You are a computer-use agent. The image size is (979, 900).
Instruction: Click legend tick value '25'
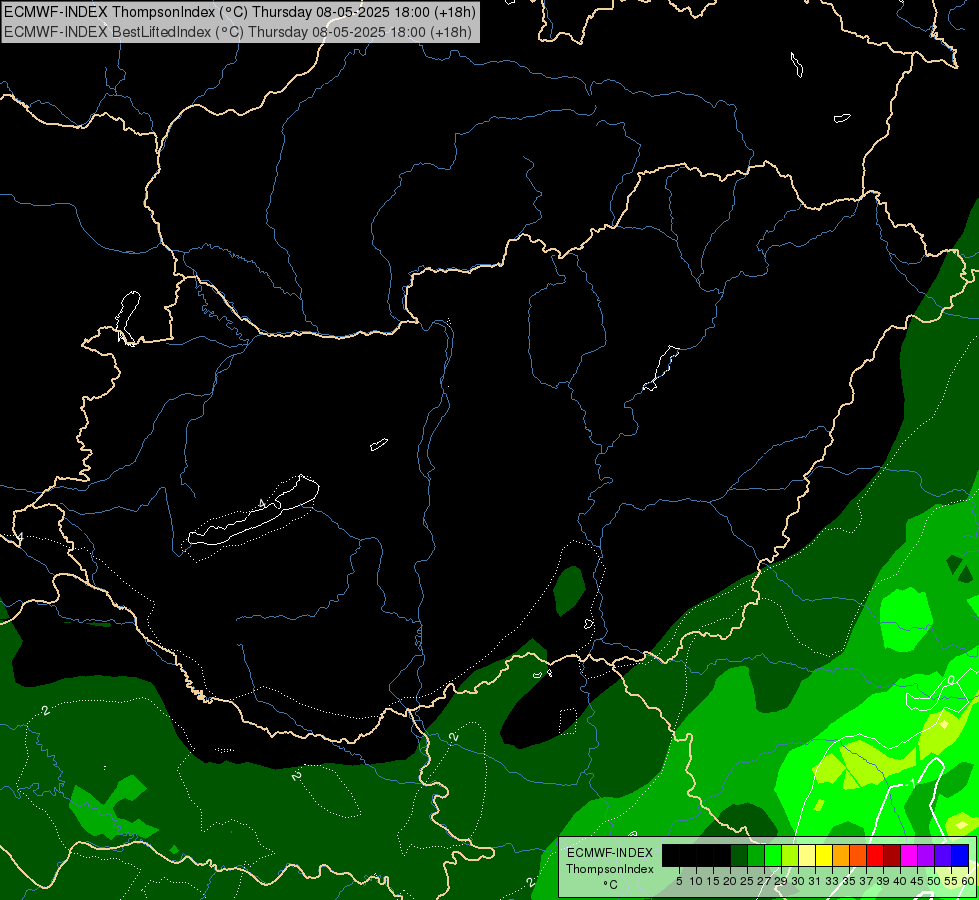pos(747,881)
